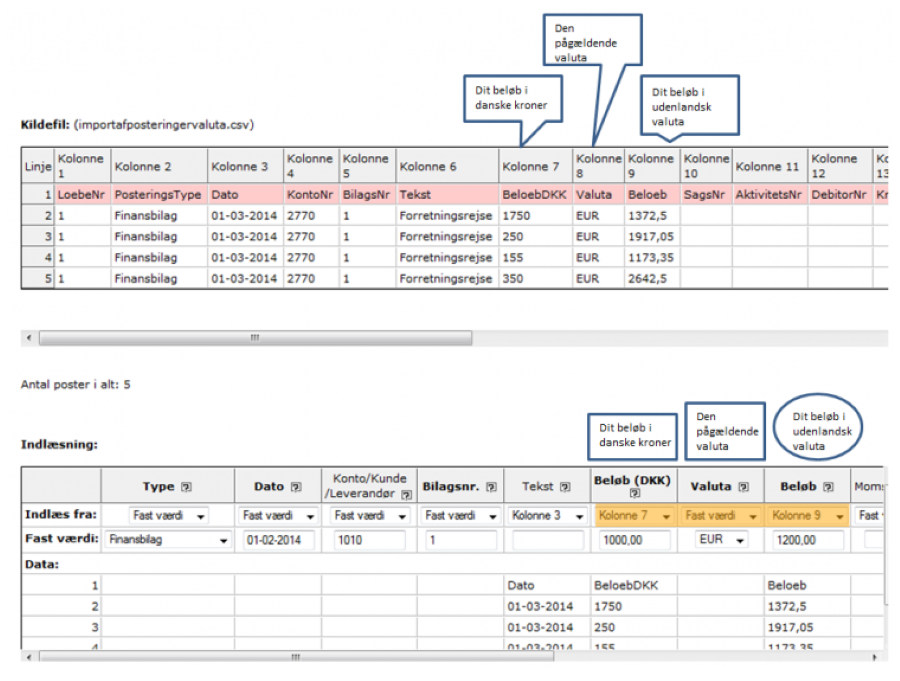This screenshot has height=681, width=900.
Task: Open 'Indlæs fra' dropdown for Type
Action: tap(169, 516)
